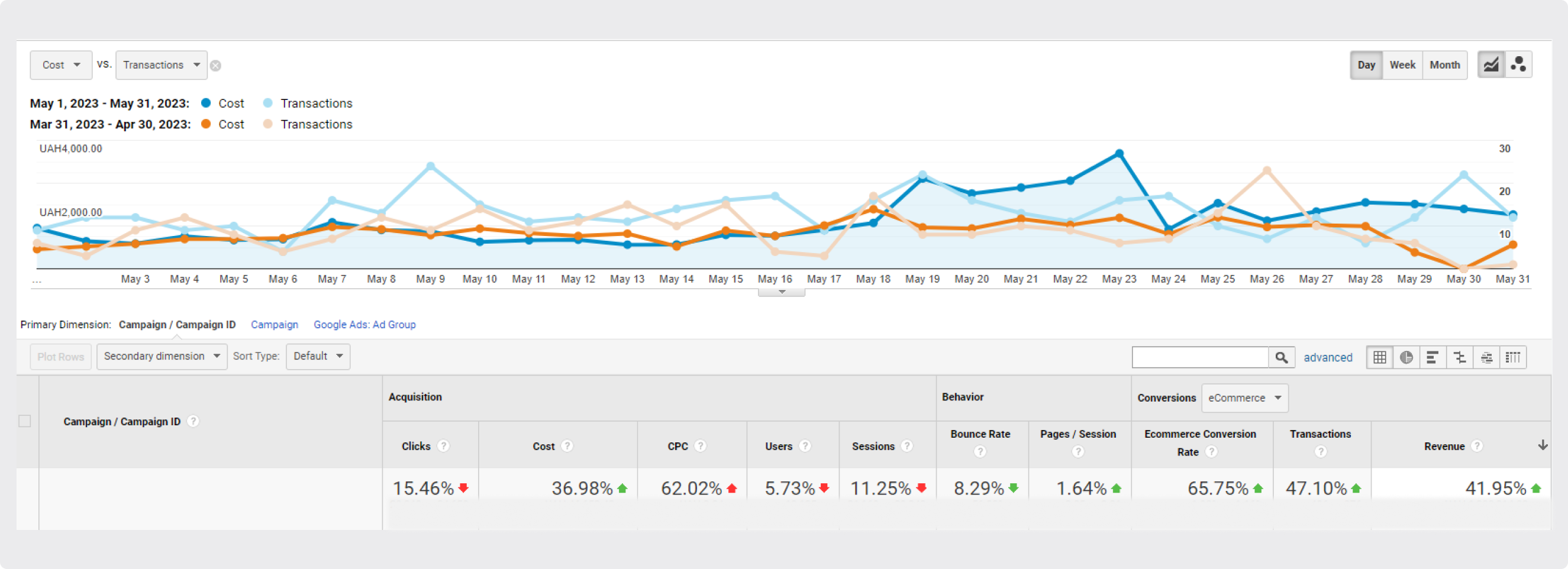Click the May 23 cost data point
The height and width of the screenshot is (569, 1568).
click(x=1119, y=153)
